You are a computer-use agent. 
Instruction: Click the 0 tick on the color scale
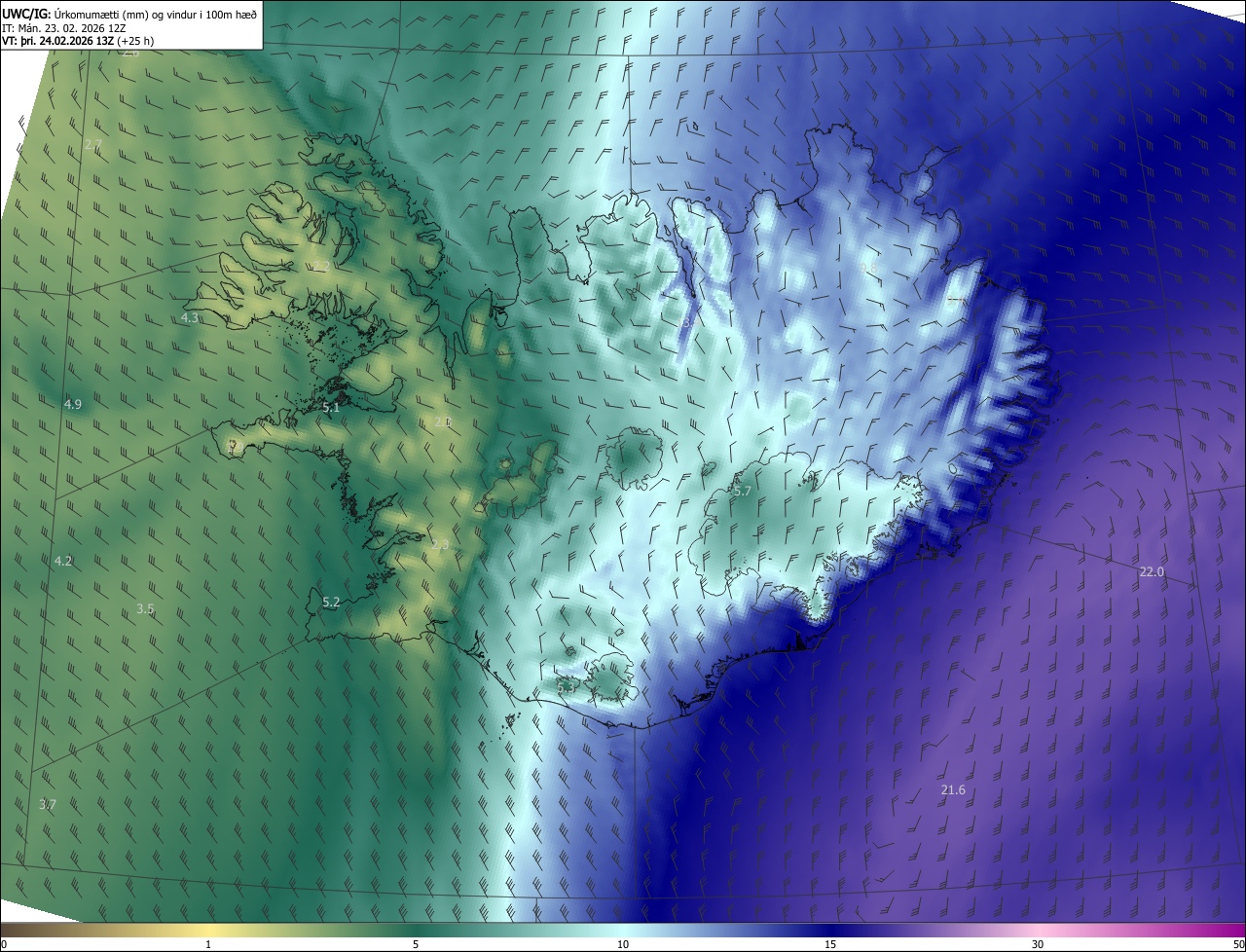pyautogui.click(x=4, y=945)
